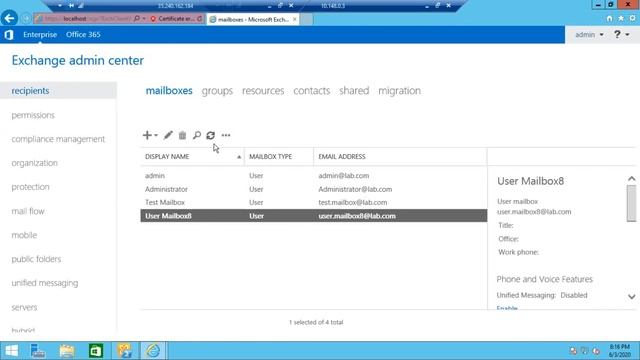Select the migration tab
This screenshot has height=360, width=640.
pos(399,91)
